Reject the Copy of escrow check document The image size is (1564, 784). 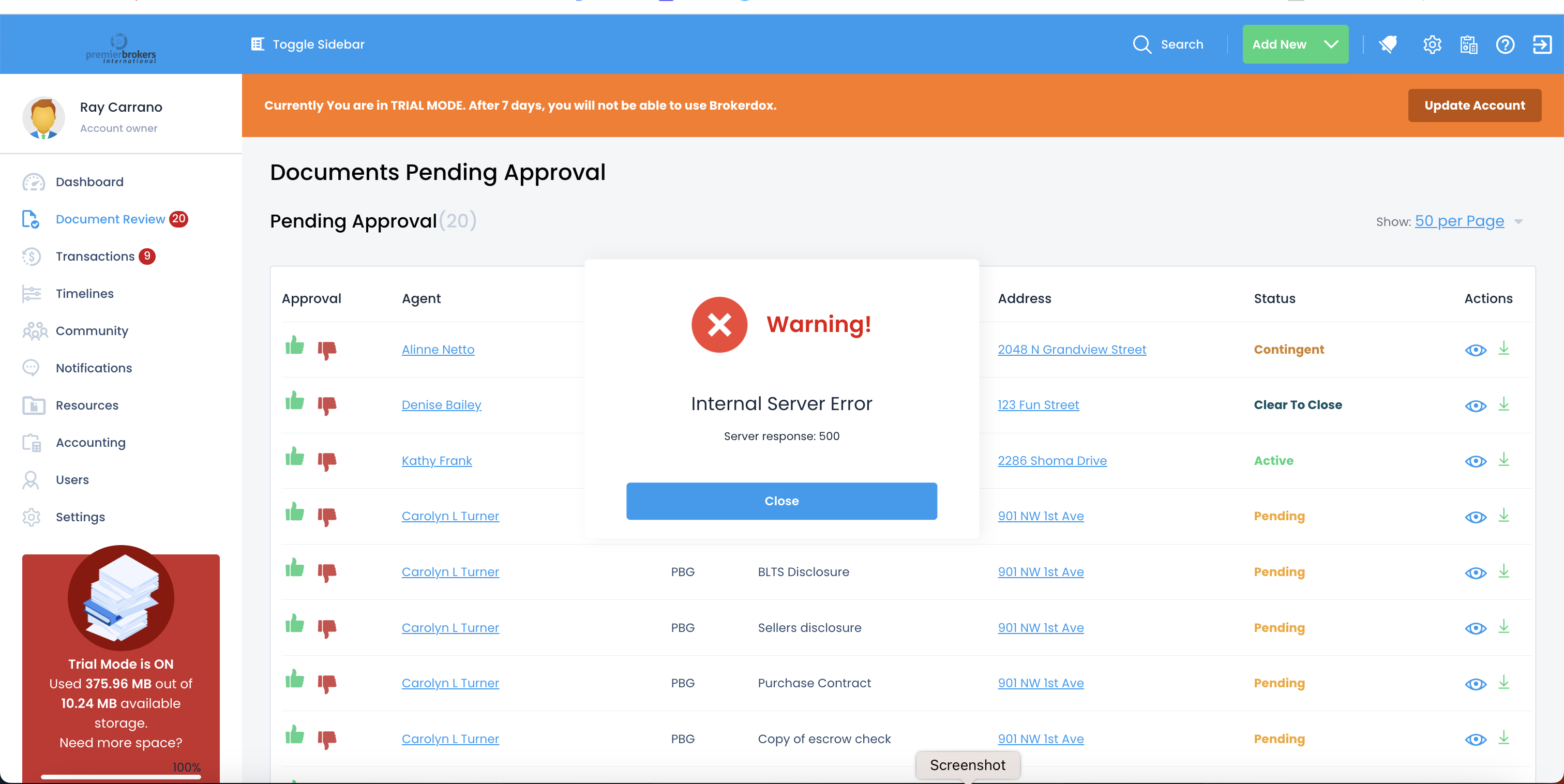[327, 740]
